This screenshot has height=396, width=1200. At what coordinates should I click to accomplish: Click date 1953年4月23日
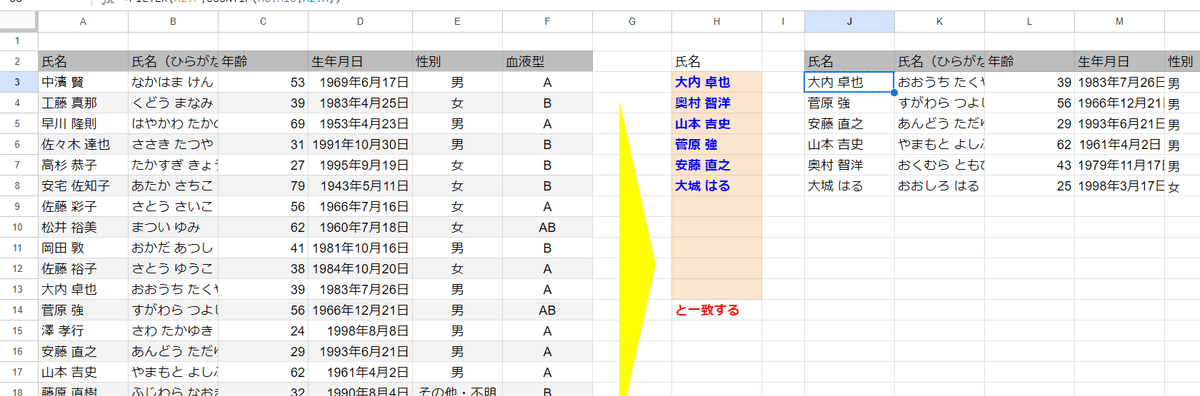point(360,123)
